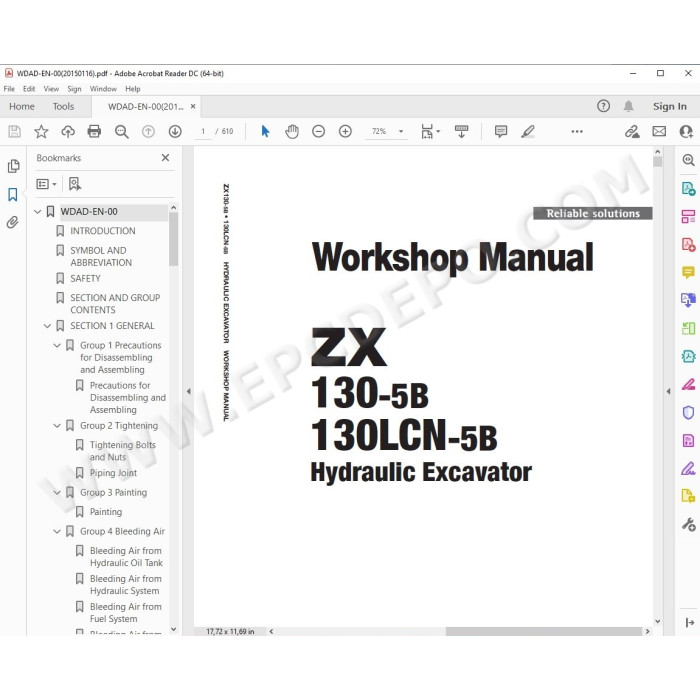The width and height of the screenshot is (700, 700).
Task: Open the File menu
Action: point(9,89)
